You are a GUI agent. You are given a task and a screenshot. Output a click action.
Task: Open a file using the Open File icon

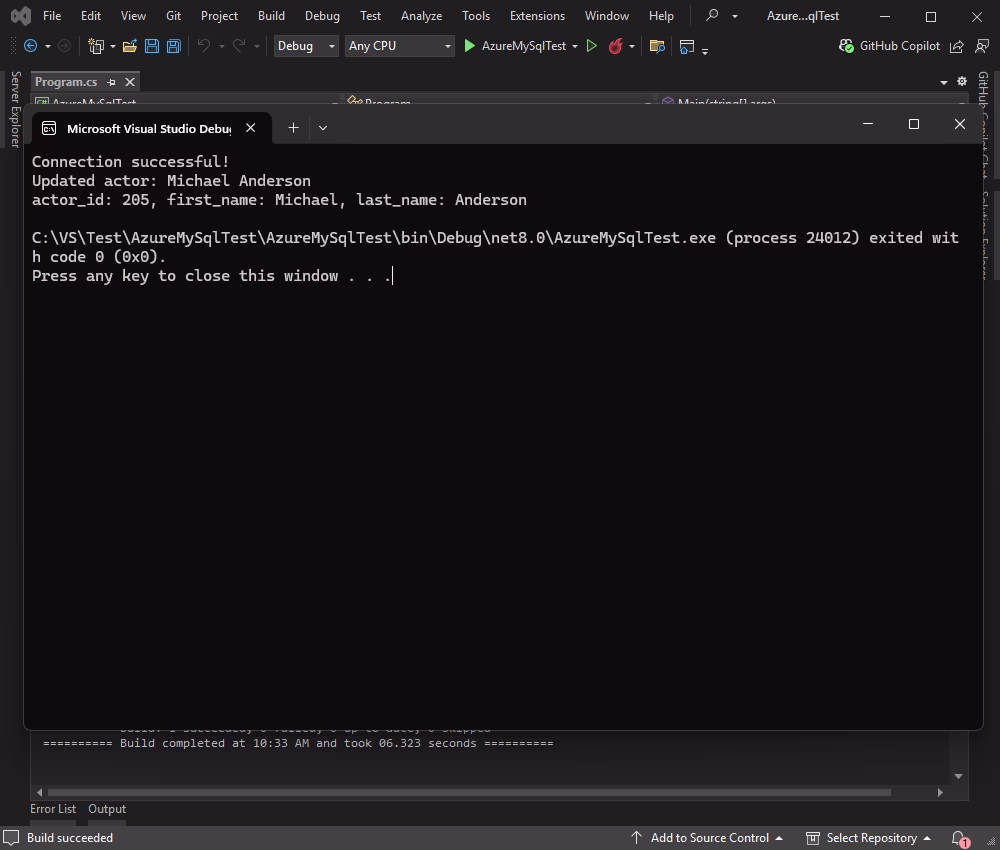click(129, 45)
